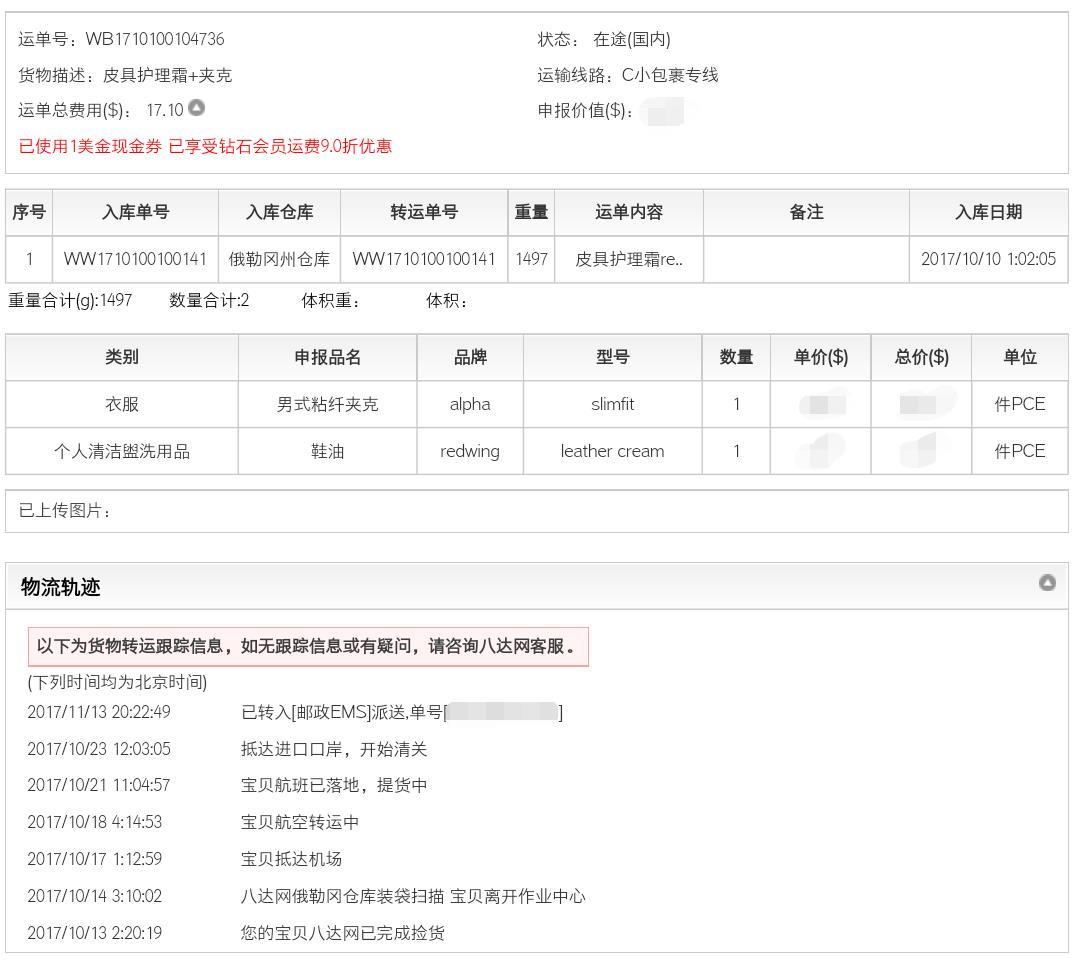Open 入库单号 column entry WW1710100100141
The width and height of the screenshot is (1080, 960).
coord(135,259)
